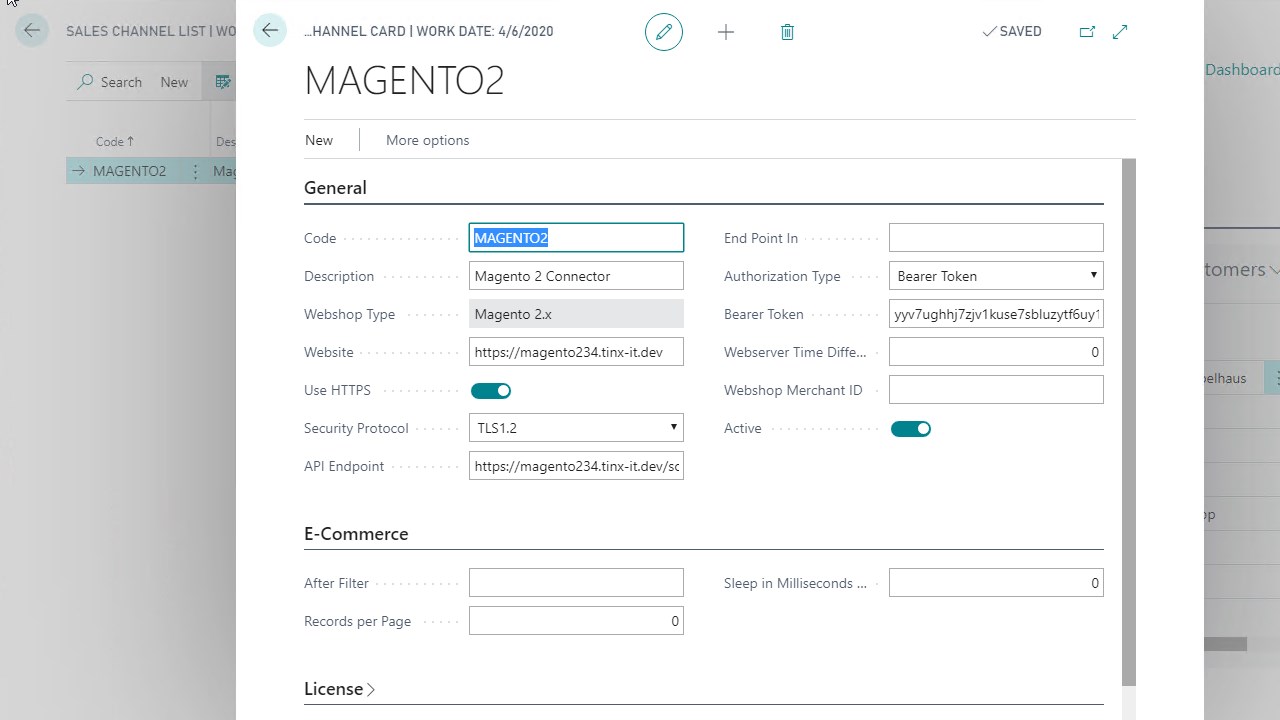Click the After Filter field
Screen dimensions: 1280x720
tap(576, 583)
